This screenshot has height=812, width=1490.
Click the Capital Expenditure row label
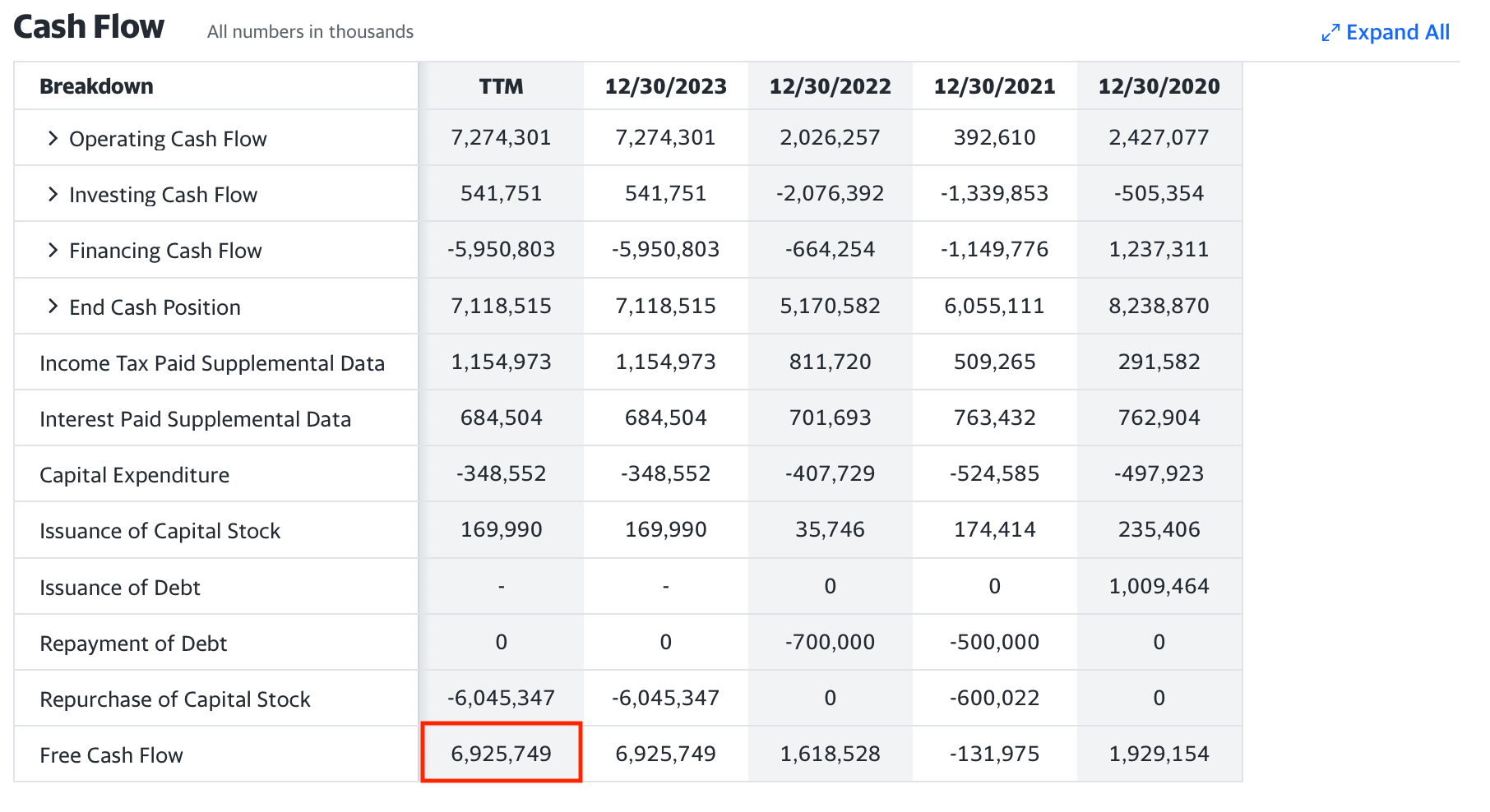tap(134, 475)
